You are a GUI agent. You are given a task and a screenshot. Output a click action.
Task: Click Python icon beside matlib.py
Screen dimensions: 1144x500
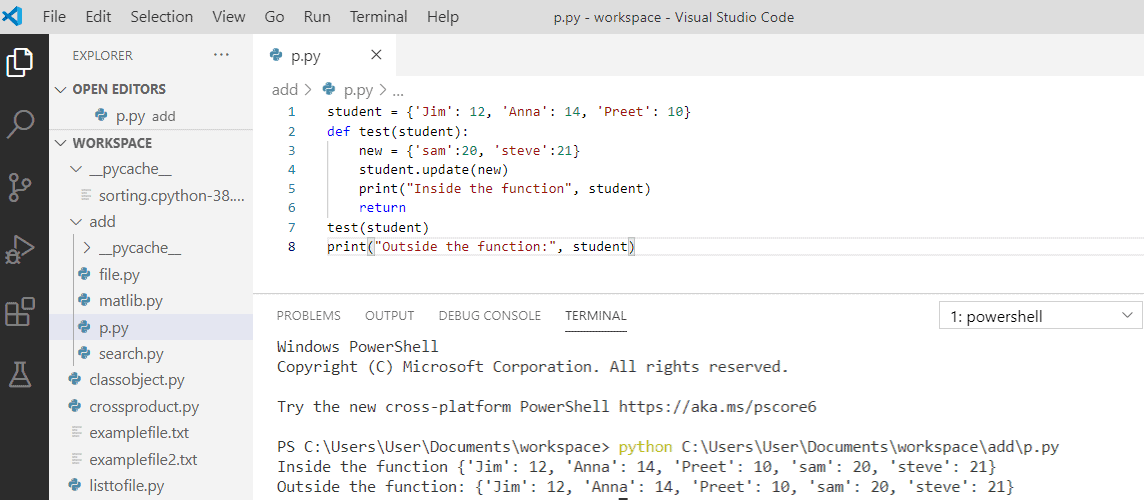click(85, 300)
